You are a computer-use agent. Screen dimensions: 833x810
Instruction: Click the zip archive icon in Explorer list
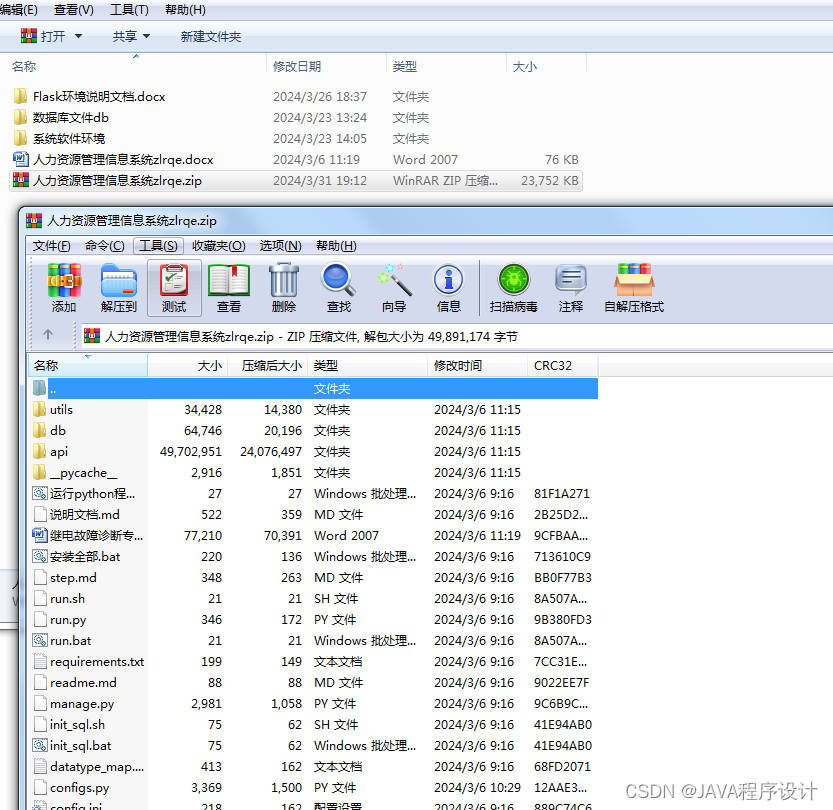click(20, 180)
